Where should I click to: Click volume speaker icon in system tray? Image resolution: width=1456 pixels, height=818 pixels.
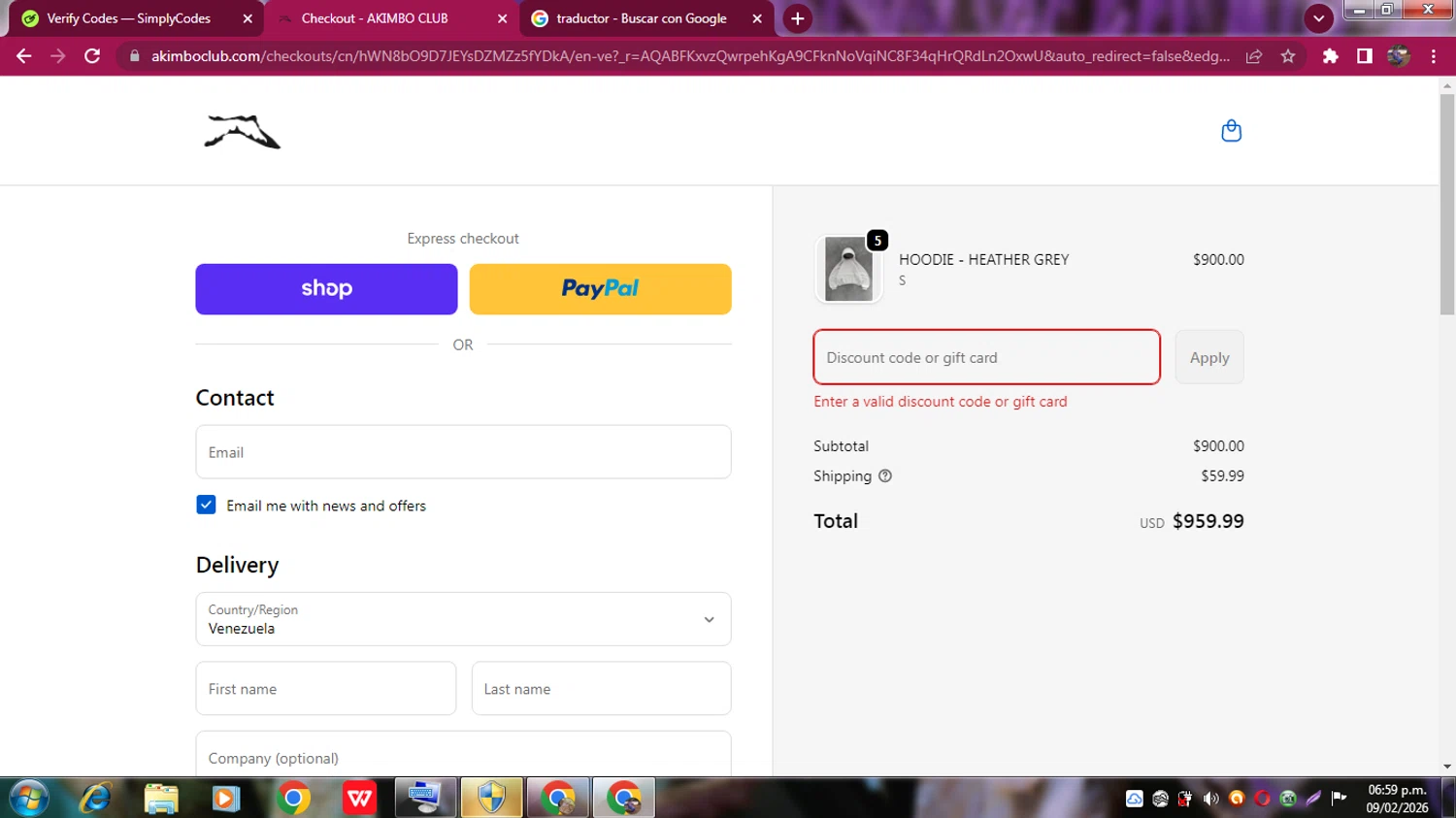pyautogui.click(x=1210, y=799)
